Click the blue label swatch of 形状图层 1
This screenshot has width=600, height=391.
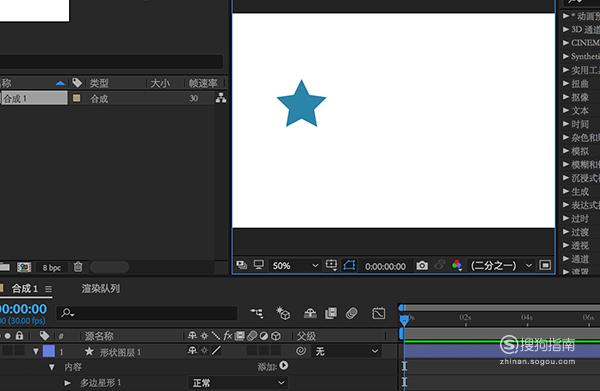coord(49,351)
